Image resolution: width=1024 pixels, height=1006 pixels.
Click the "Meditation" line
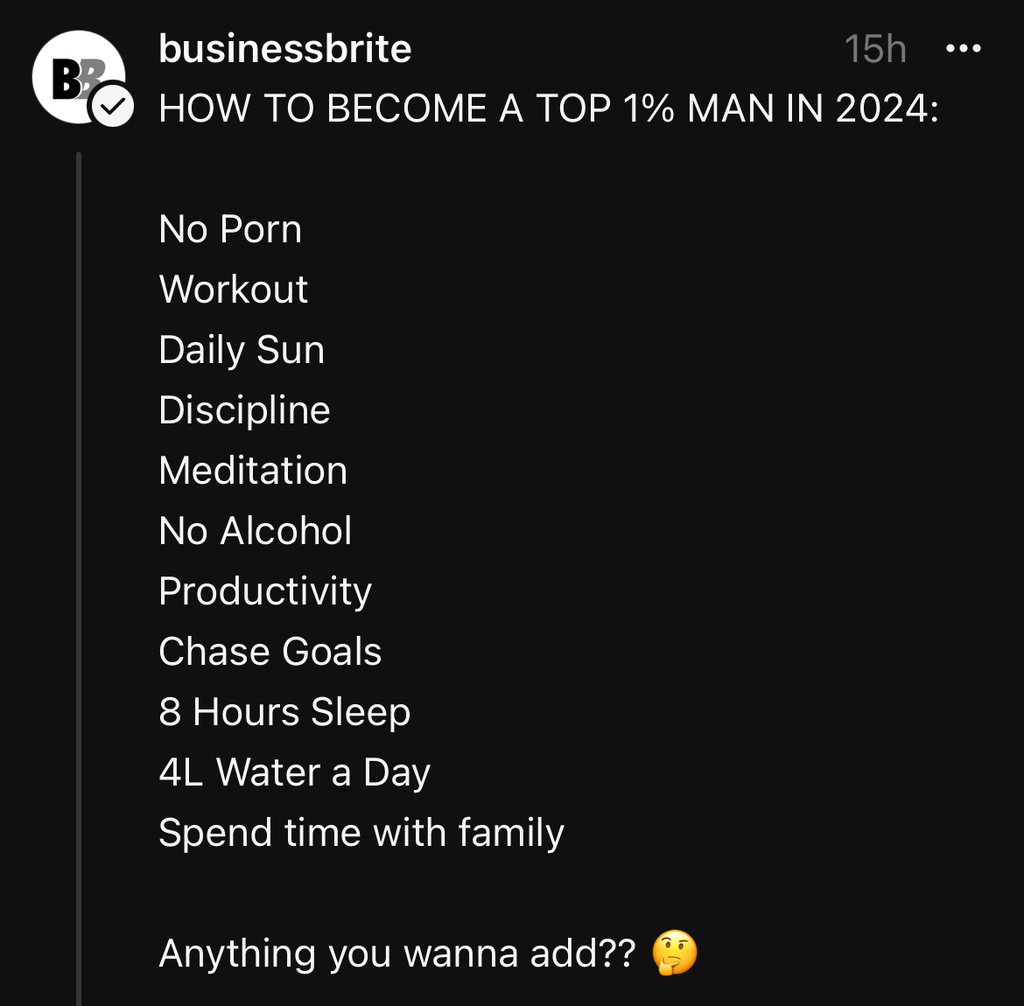click(x=253, y=471)
